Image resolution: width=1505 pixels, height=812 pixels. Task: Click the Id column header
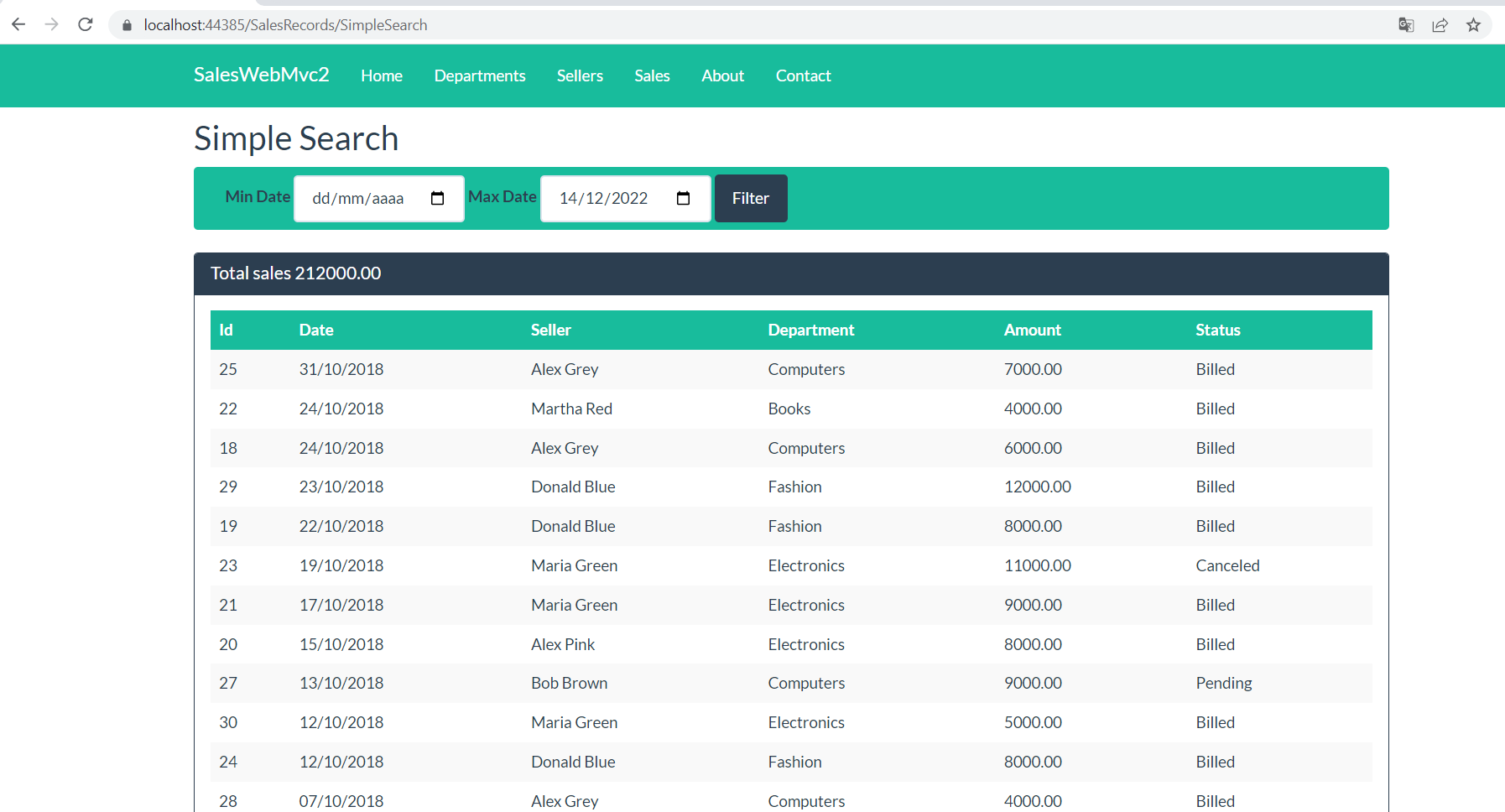227,330
